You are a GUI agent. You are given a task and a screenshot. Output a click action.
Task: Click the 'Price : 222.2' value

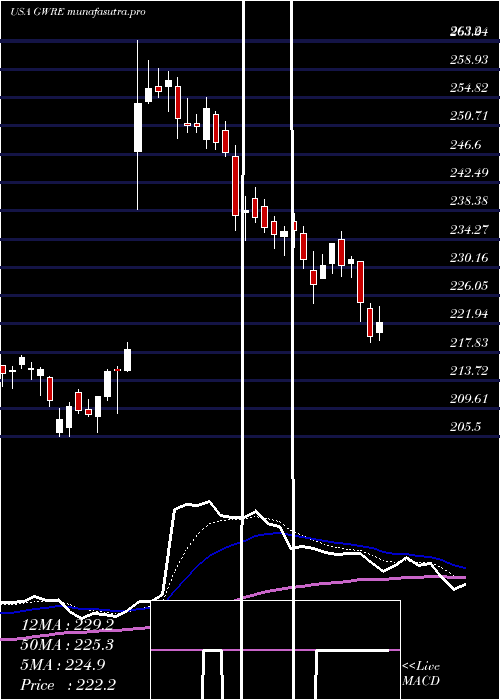(x=66, y=685)
